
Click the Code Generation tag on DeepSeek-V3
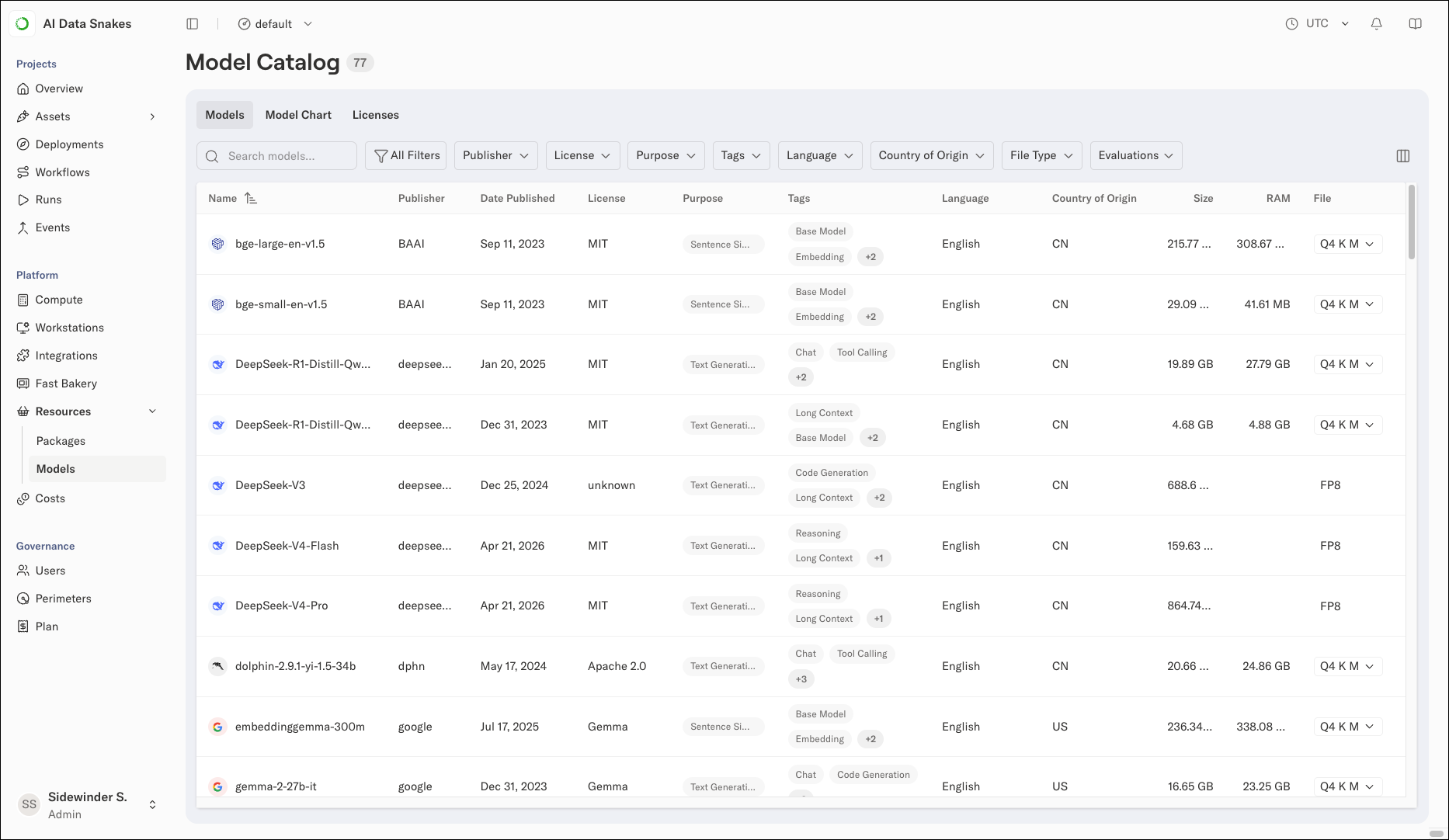pos(832,473)
